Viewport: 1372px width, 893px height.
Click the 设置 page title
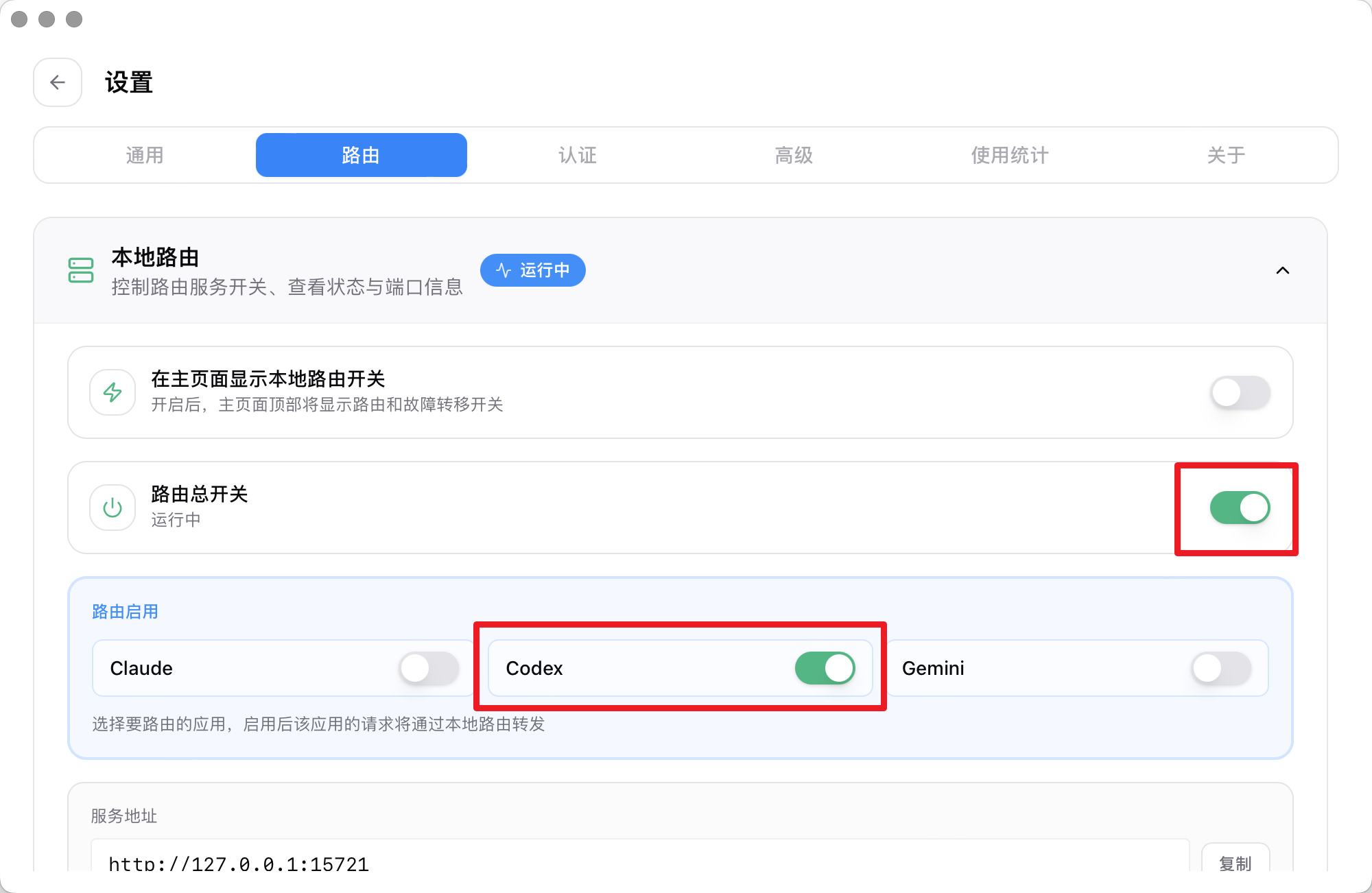click(x=129, y=82)
